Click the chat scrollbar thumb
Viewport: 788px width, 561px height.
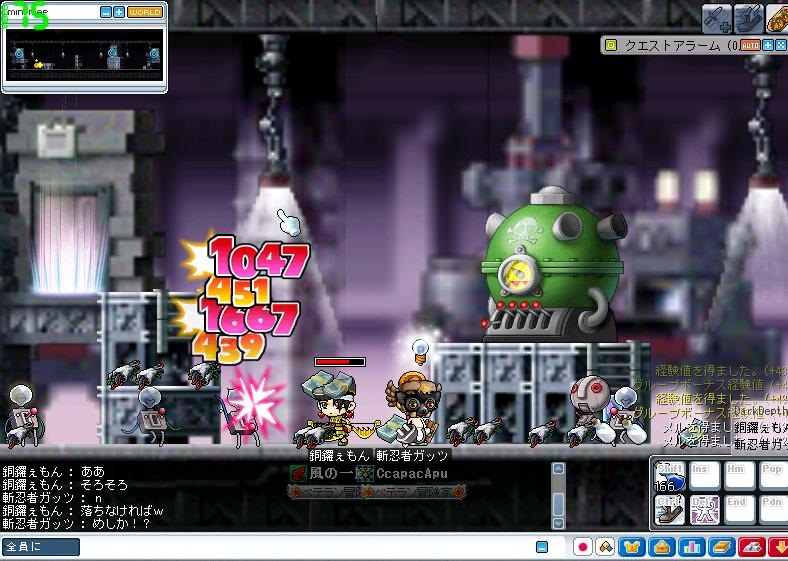558,505
